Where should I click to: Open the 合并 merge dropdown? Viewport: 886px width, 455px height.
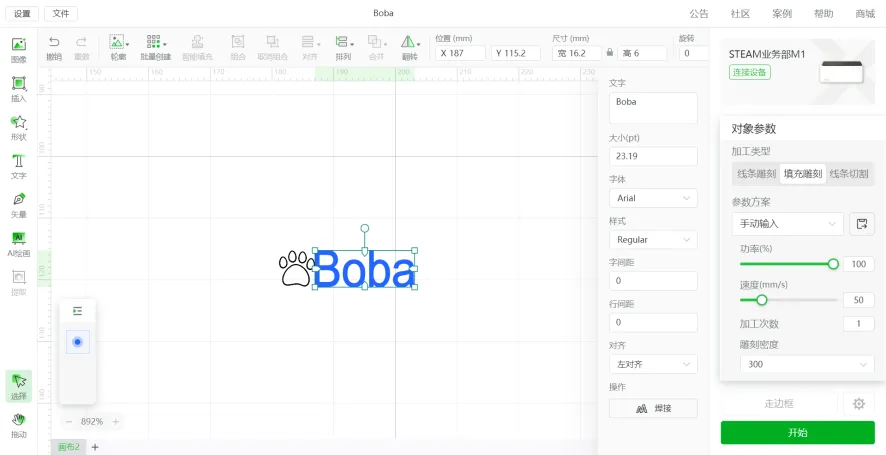point(376,47)
